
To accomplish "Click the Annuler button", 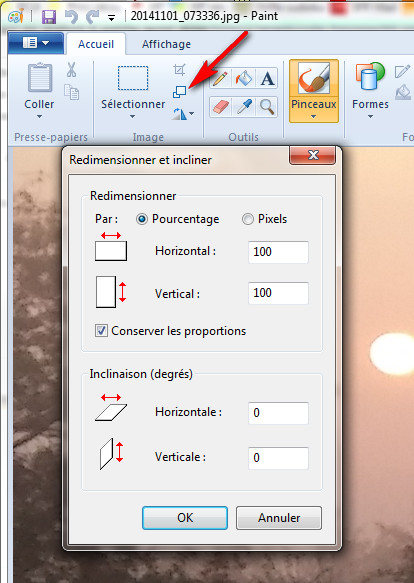I will click(x=279, y=518).
